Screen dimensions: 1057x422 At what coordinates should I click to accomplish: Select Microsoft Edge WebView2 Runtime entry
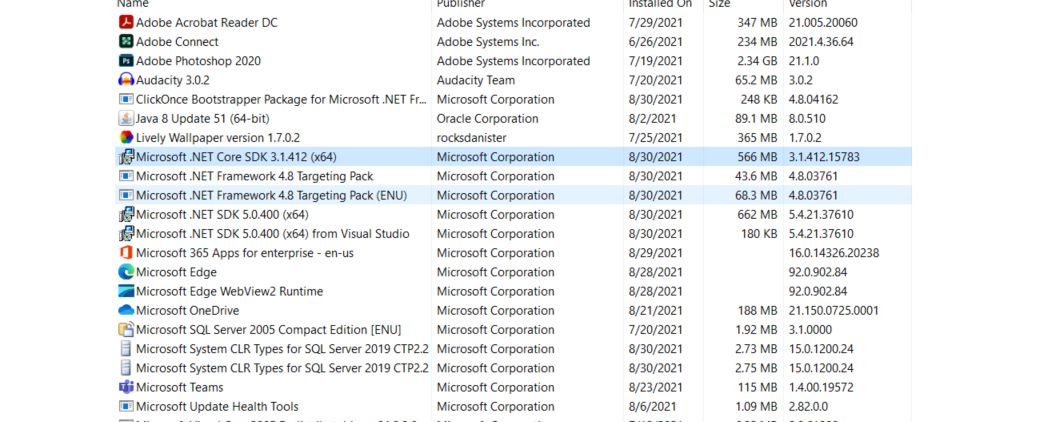pos(229,291)
